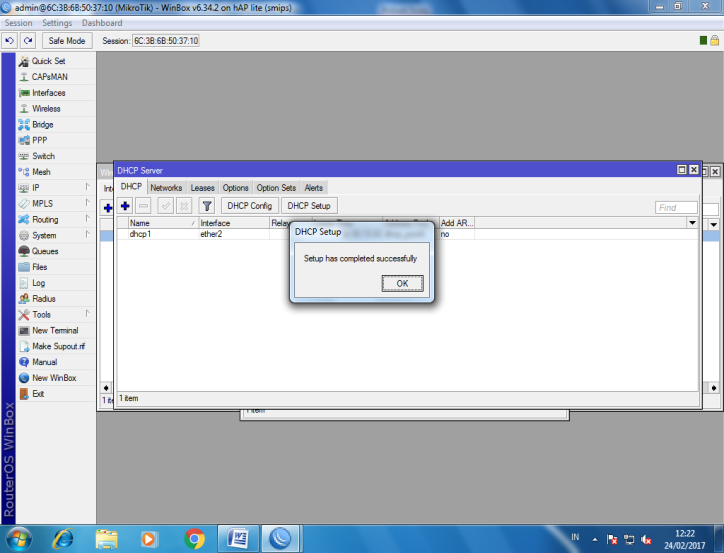Select the DHCP tab
Image resolution: width=724 pixels, height=553 pixels.
point(131,186)
